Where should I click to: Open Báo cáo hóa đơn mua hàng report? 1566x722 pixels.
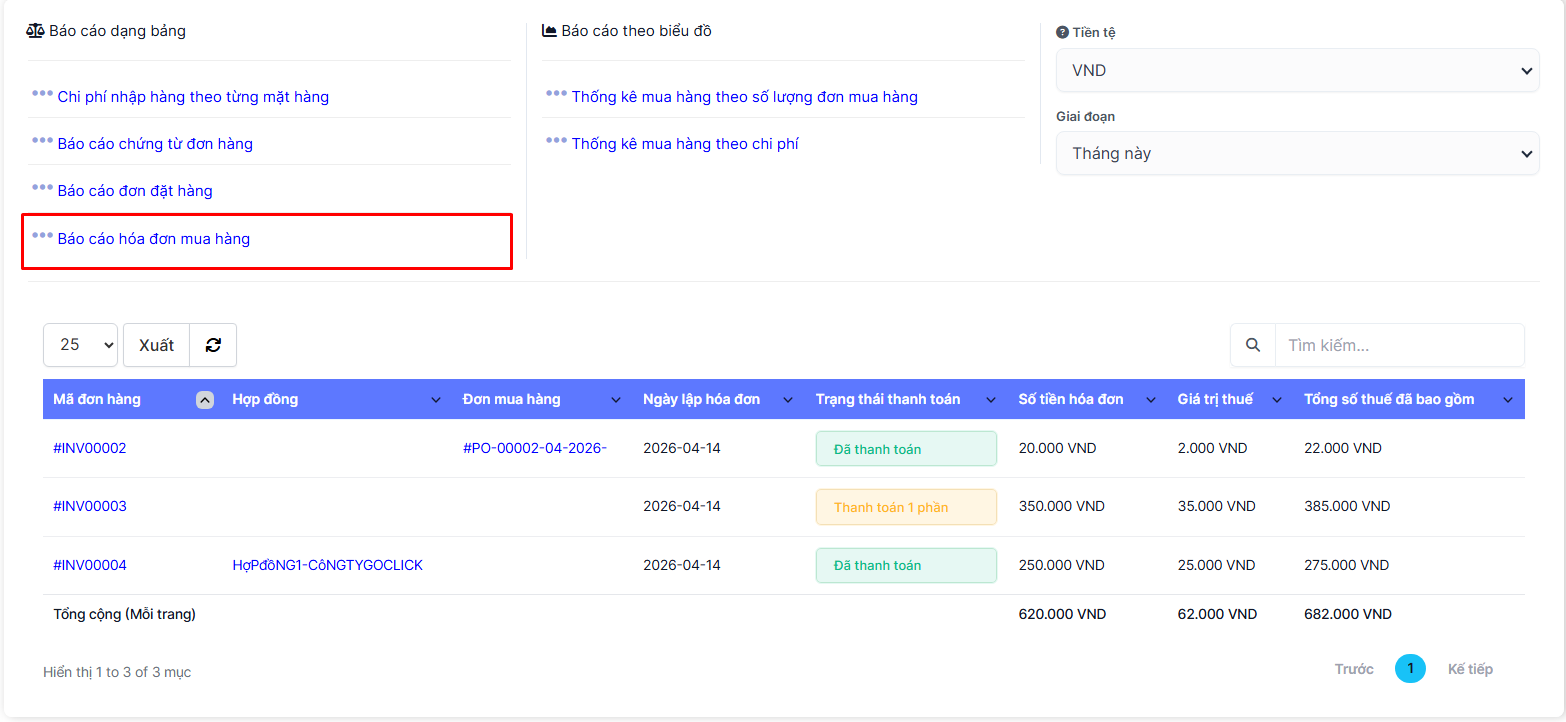pyautogui.click(x=153, y=239)
